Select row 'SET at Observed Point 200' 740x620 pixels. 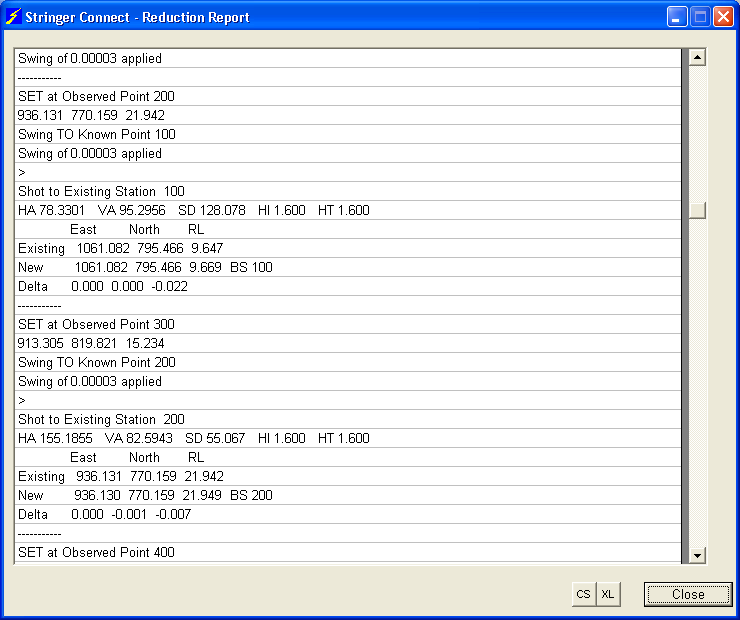click(348, 96)
